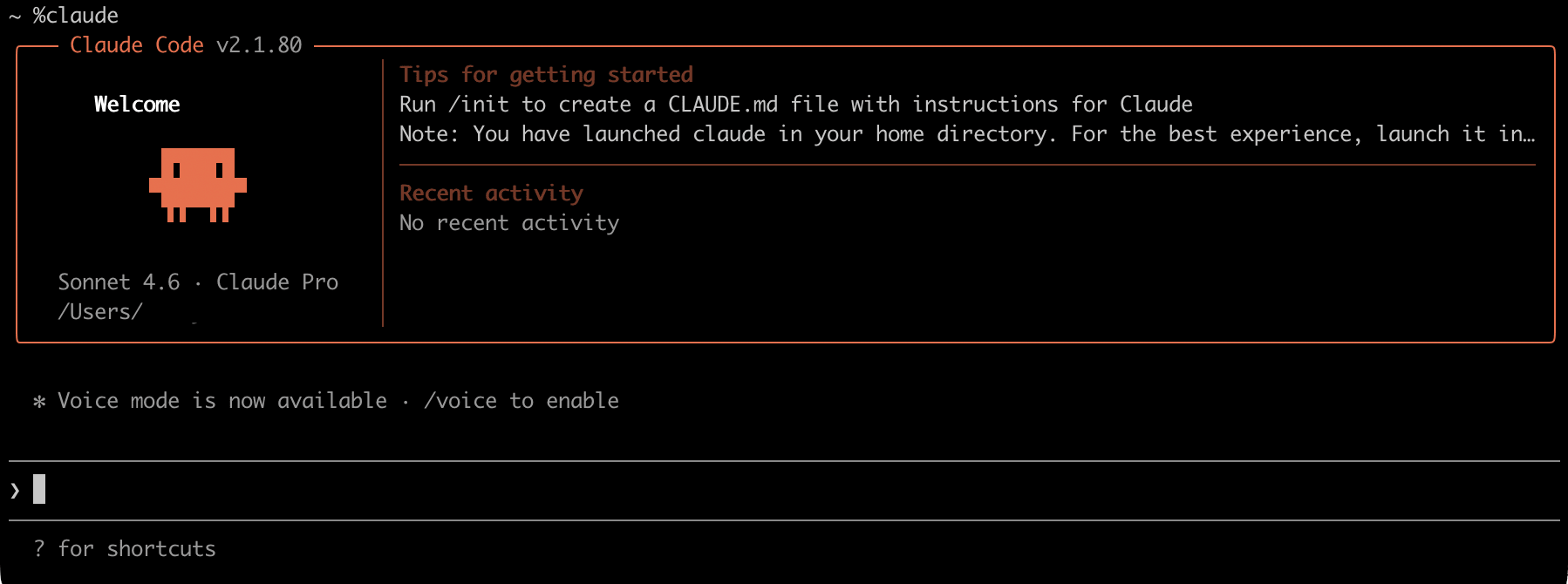Click 'for shortcuts' hint text
The width and height of the screenshot is (1568, 584).
(x=137, y=549)
